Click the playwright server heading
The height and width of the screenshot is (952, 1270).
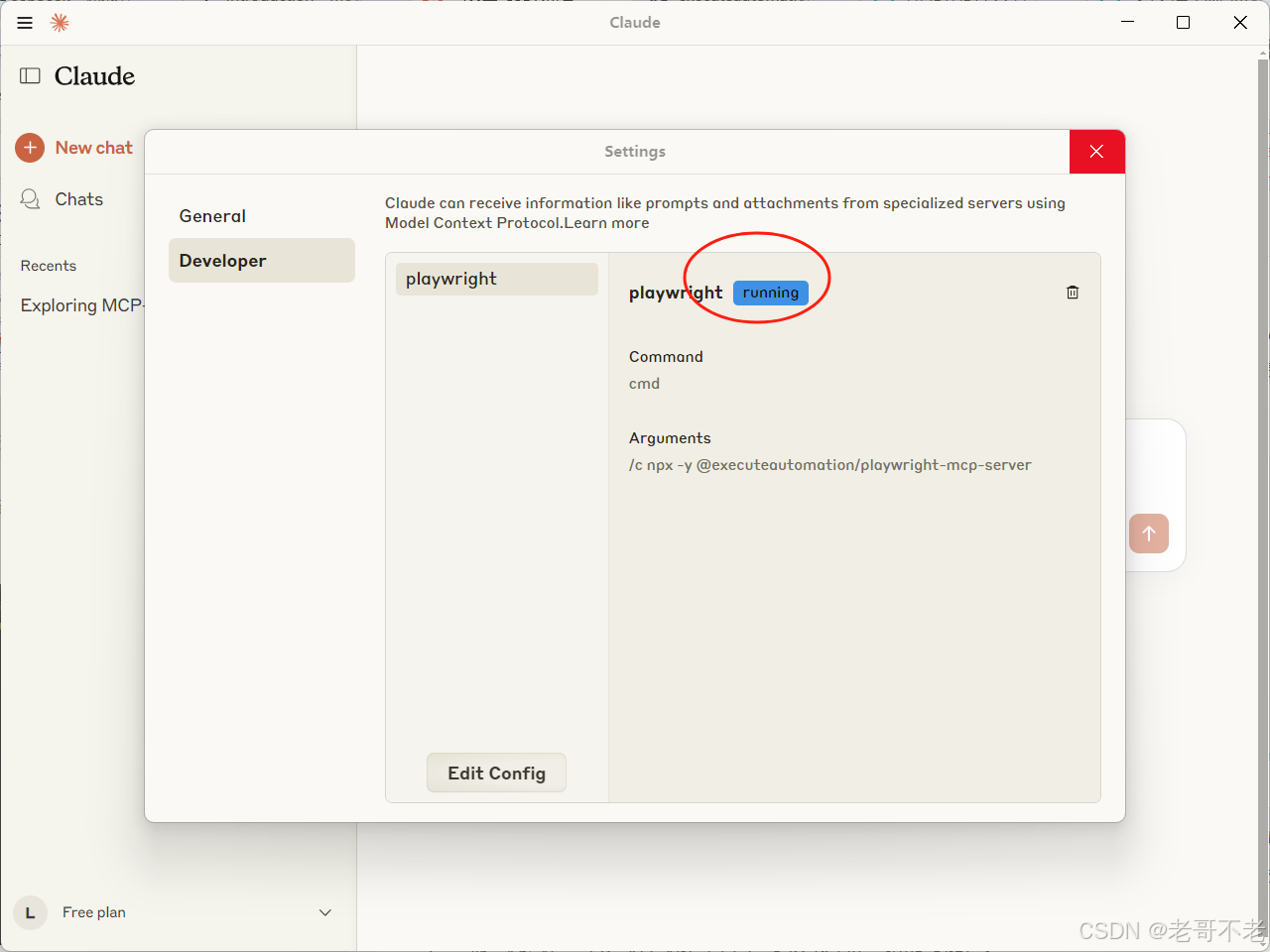tap(676, 293)
